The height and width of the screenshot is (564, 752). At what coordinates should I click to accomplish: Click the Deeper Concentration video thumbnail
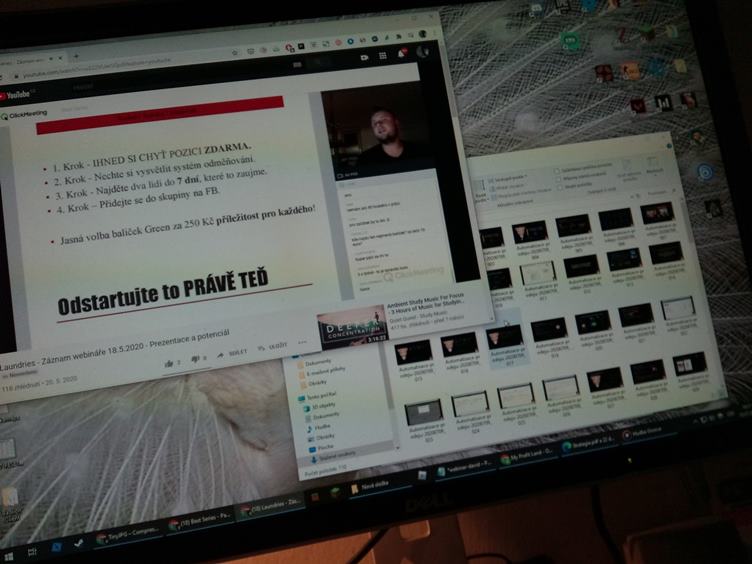pyautogui.click(x=353, y=327)
